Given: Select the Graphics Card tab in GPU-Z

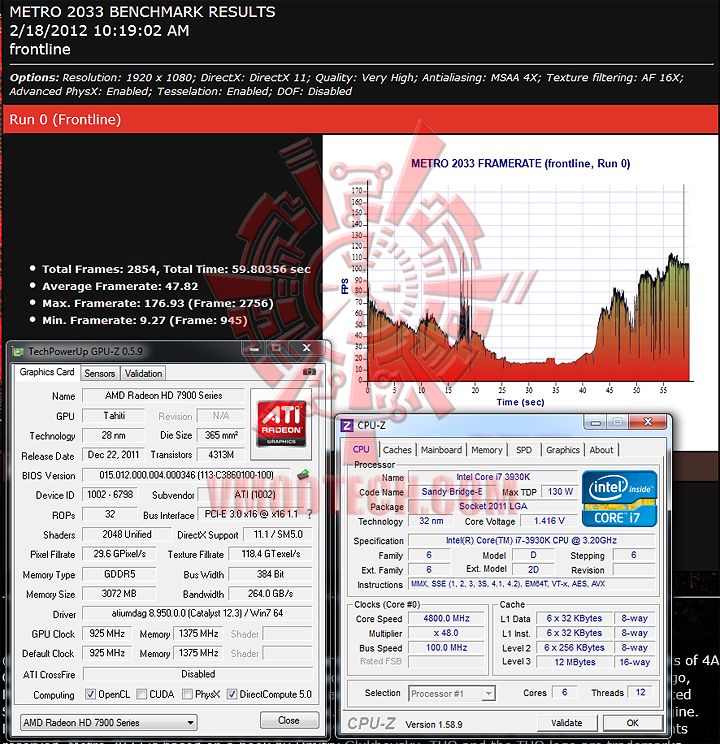Looking at the screenshot, I should pyautogui.click(x=47, y=372).
